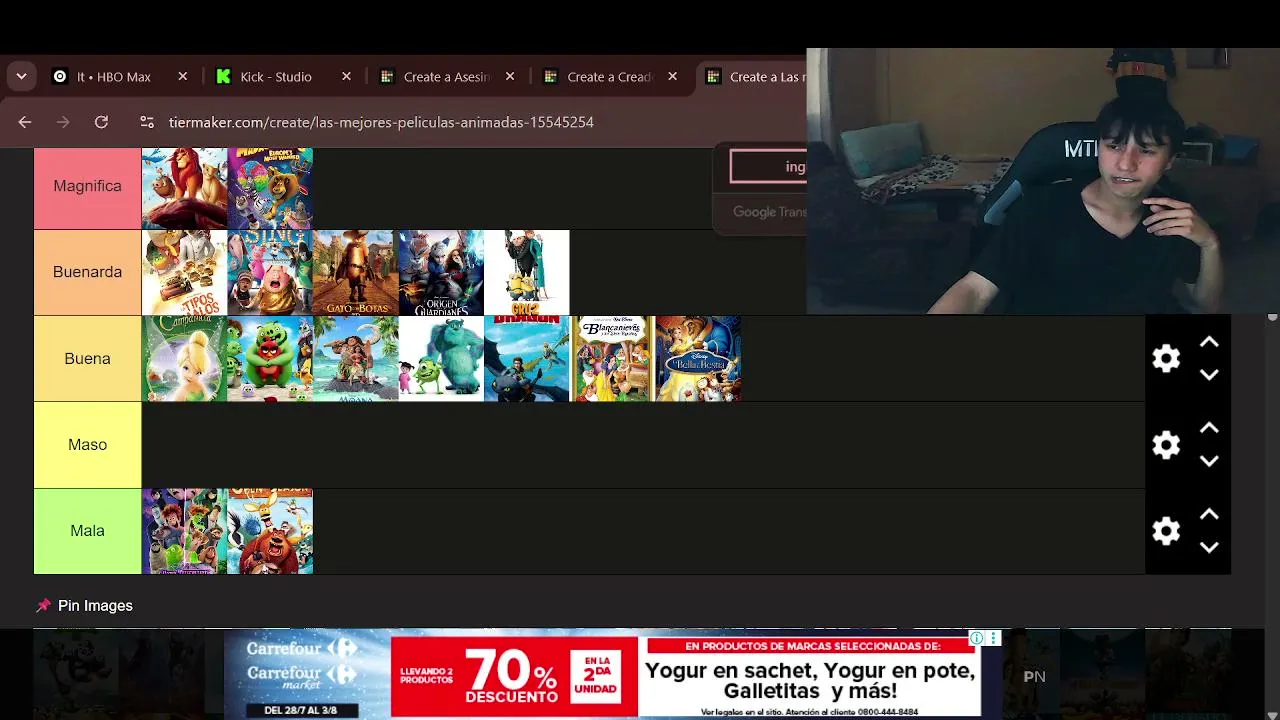Select the Angry Birds poster
The width and height of the screenshot is (1280, 720).
click(270, 359)
